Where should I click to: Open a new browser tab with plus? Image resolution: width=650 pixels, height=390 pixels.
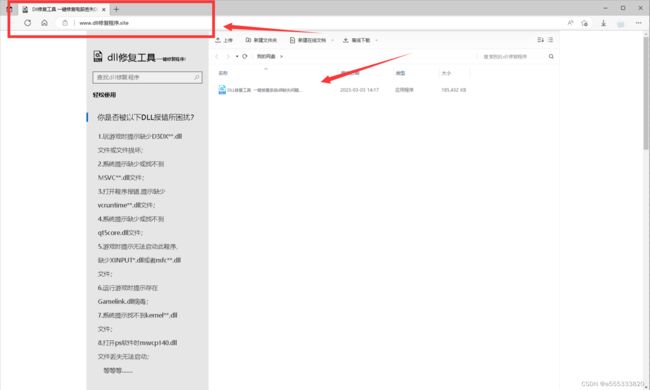(x=116, y=9)
